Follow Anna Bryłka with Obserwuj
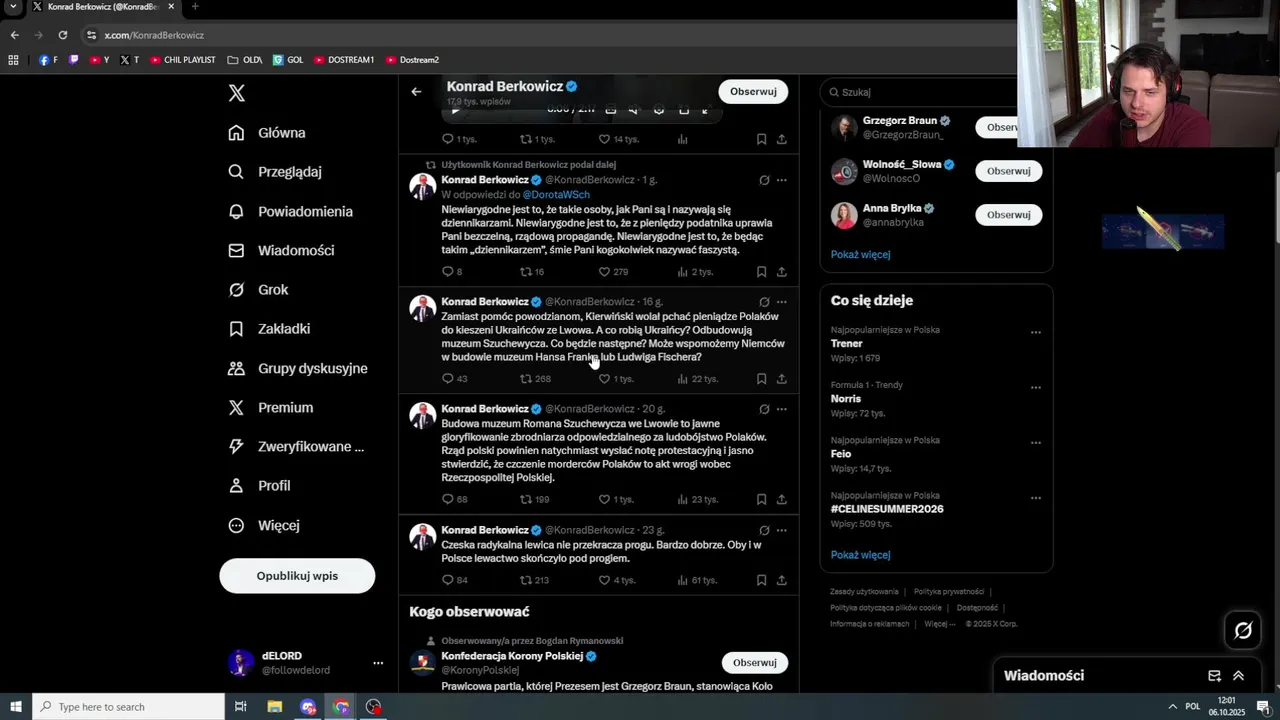The width and height of the screenshot is (1280, 720). (x=1008, y=215)
